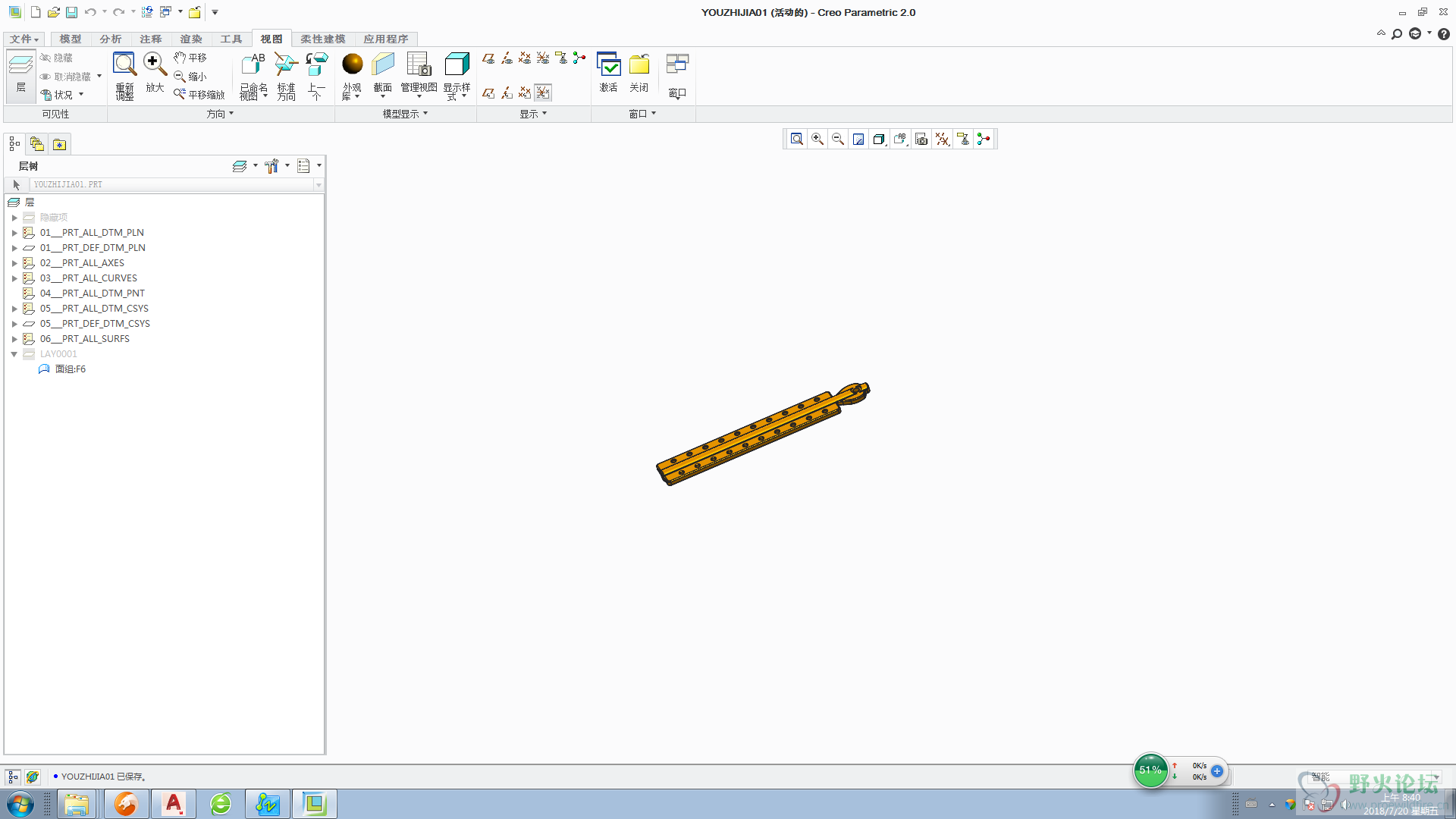Click Refit icon in graphics toolbar
Image resolution: width=1456 pixels, height=819 pixels.
click(796, 139)
